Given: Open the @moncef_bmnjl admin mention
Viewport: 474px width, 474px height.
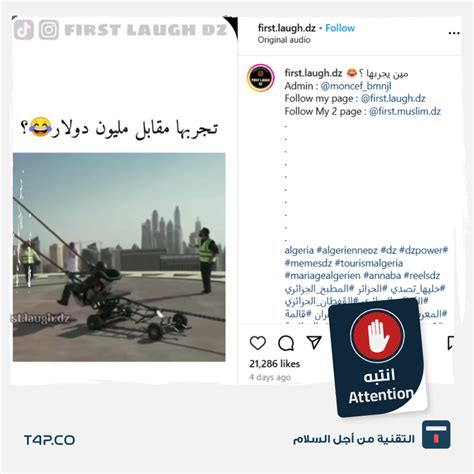Looking at the screenshot, I should [356, 86].
